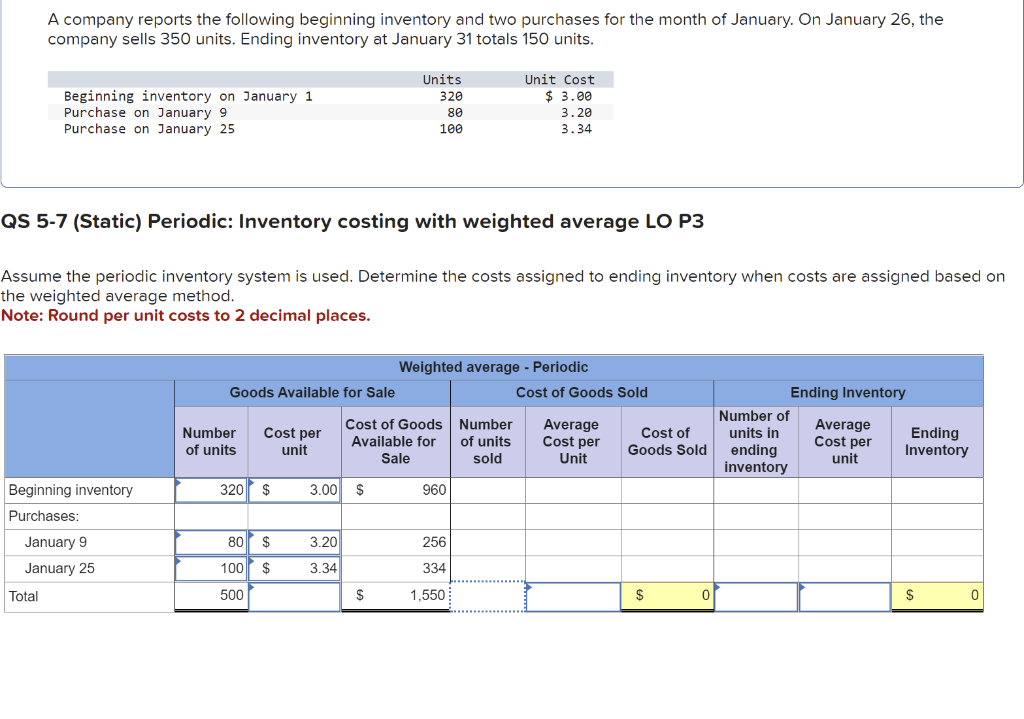
Task: Click Number of units column header
Action: click(210, 441)
